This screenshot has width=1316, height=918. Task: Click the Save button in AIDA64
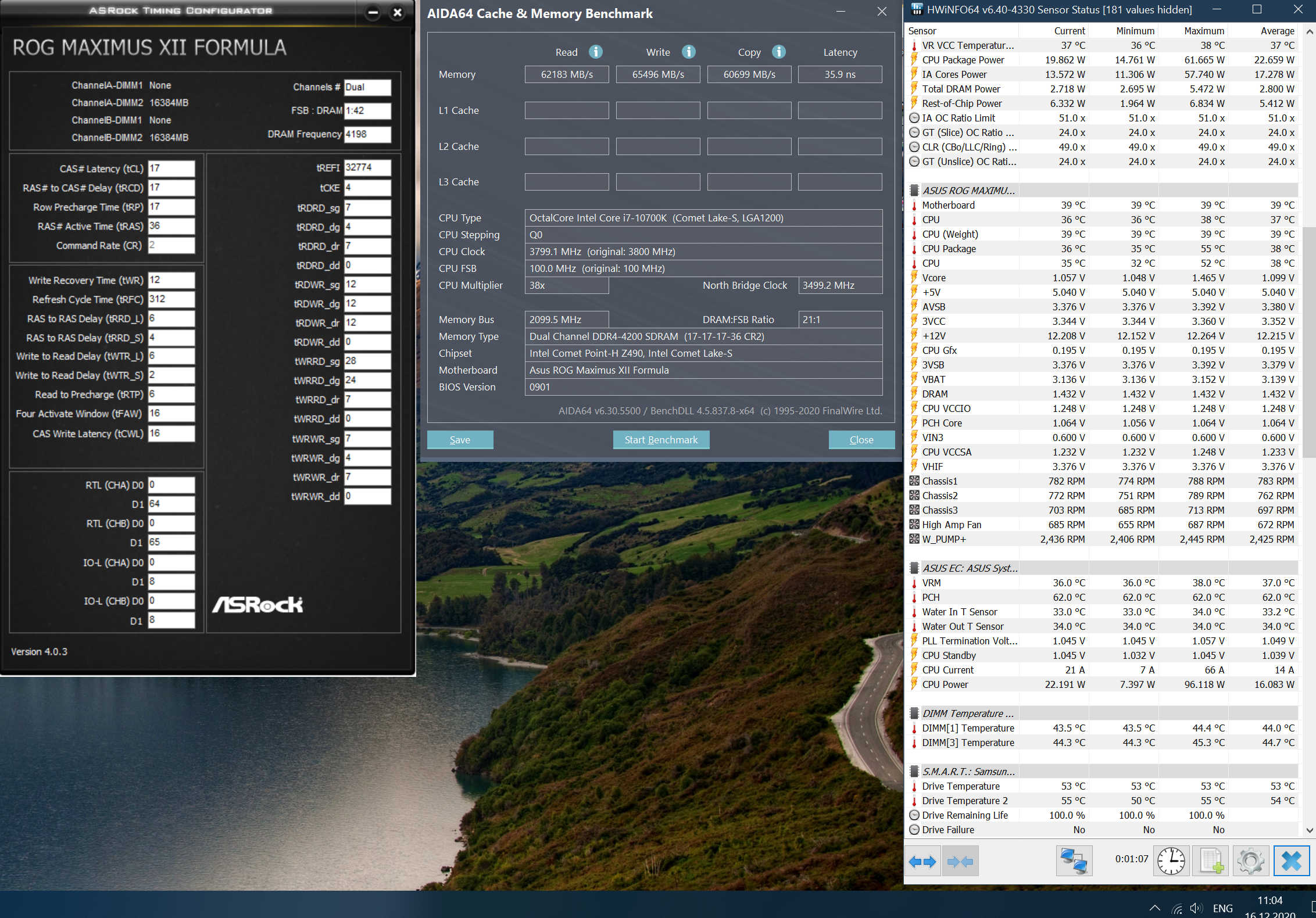click(x=460, y=440)
